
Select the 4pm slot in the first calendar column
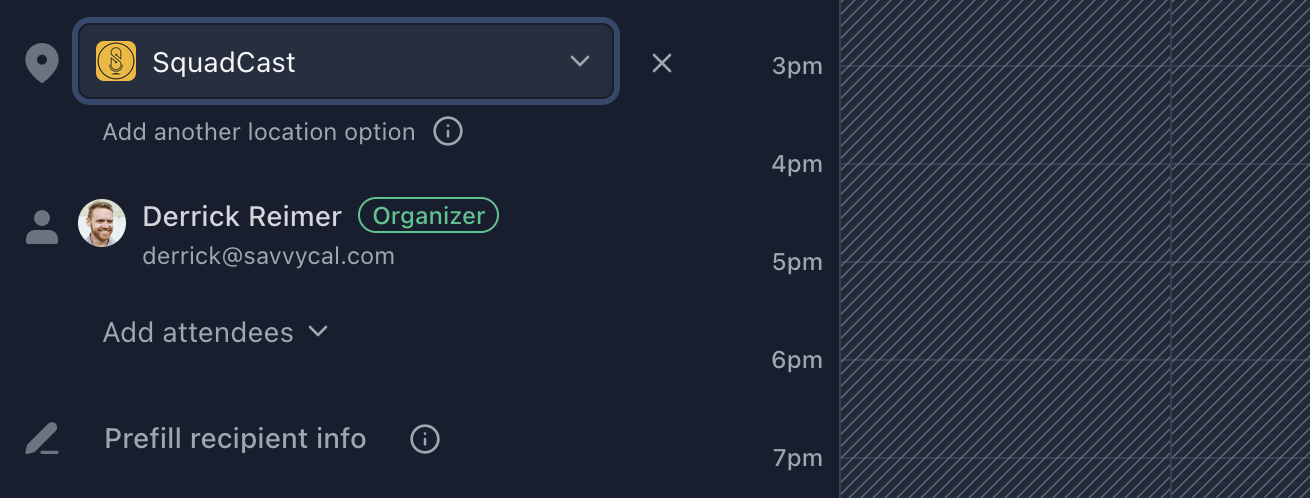click(x=1004, y=212)
